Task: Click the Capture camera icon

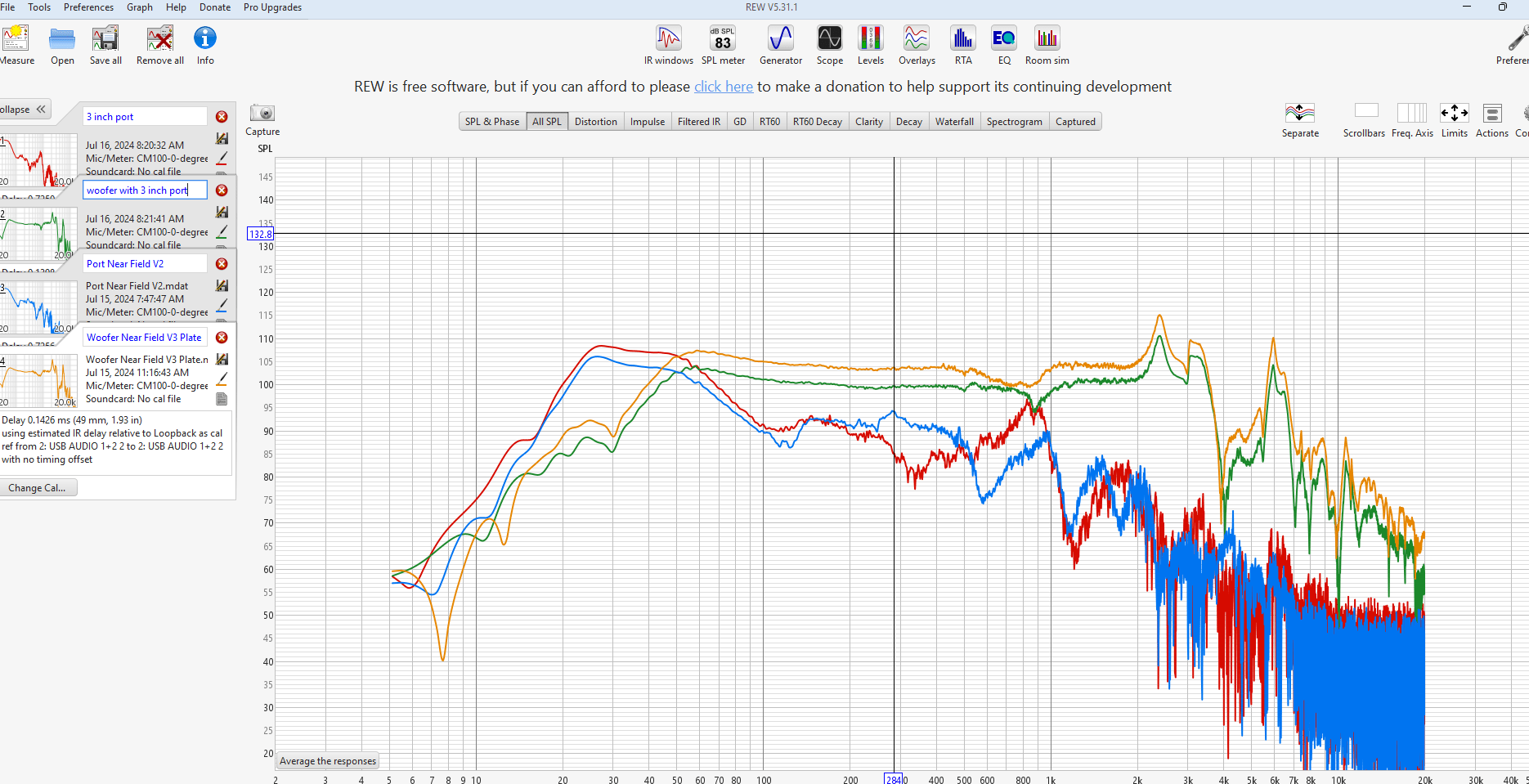Action: [262, 113]
